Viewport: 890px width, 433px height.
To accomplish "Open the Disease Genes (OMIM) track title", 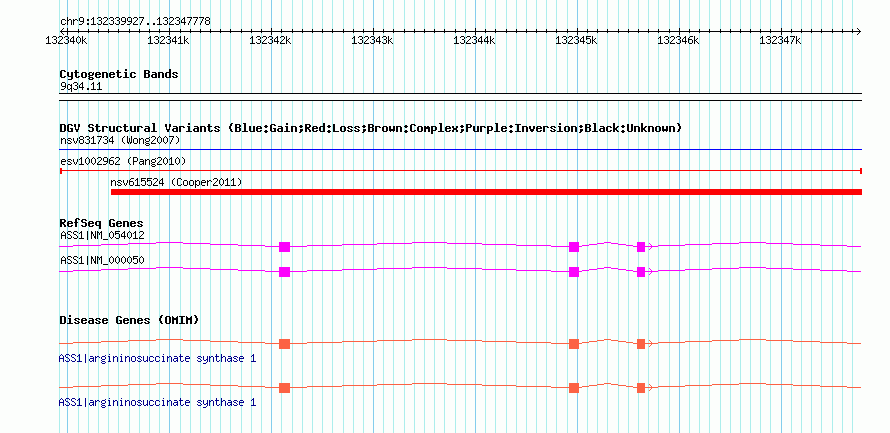I will pos(129,320).
